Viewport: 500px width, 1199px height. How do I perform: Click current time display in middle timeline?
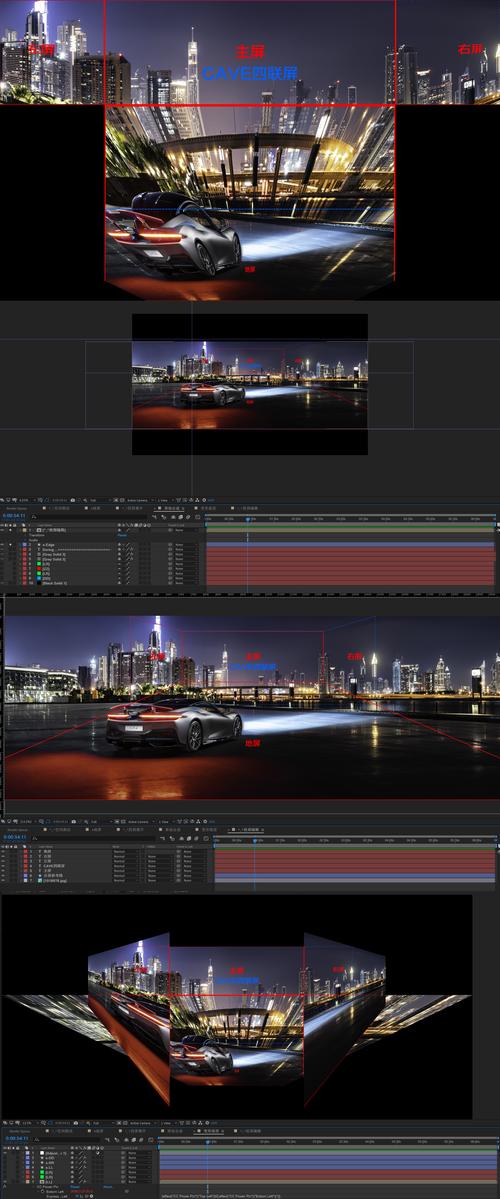15,837
